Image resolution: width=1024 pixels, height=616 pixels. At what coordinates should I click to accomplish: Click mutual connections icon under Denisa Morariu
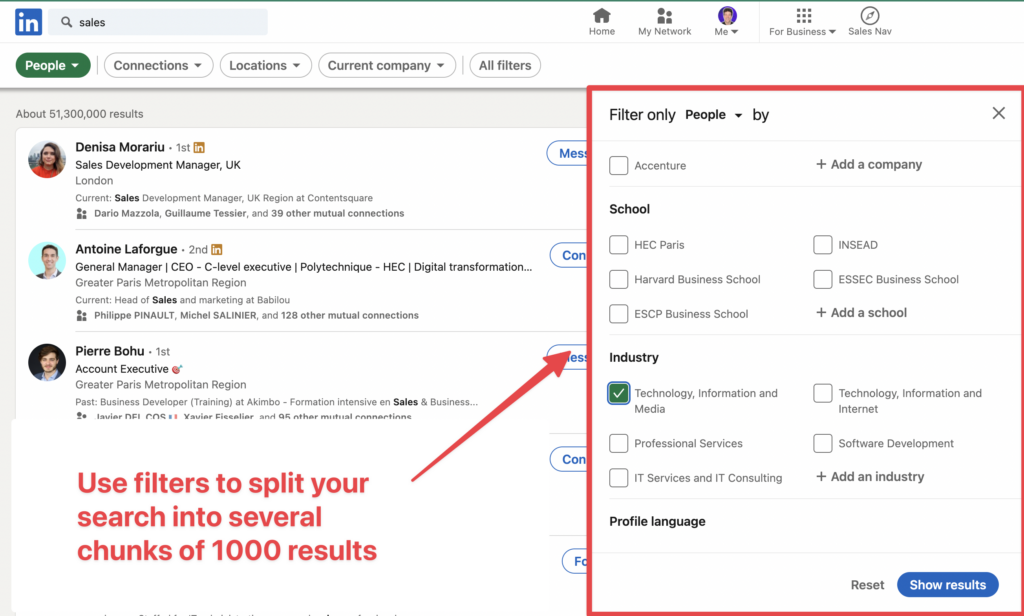(x=82, y=214)
